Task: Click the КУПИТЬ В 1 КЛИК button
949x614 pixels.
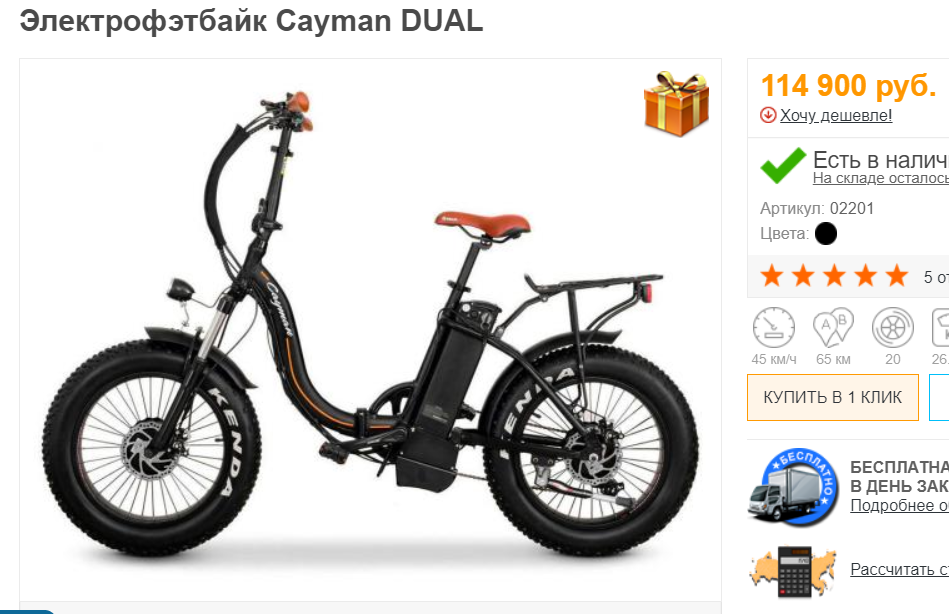Action: (833, 397)
